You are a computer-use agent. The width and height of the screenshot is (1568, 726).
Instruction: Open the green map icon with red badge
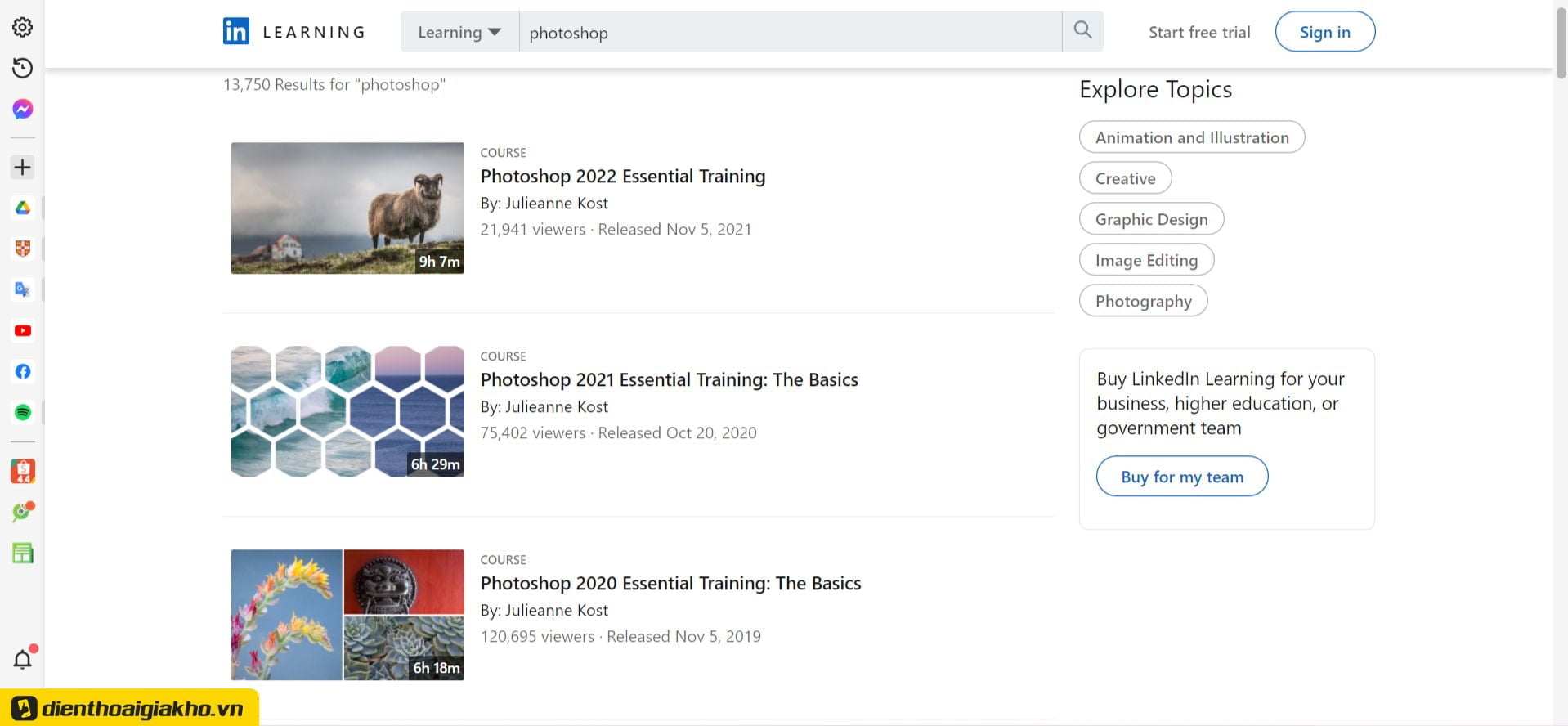pos(23,512)
